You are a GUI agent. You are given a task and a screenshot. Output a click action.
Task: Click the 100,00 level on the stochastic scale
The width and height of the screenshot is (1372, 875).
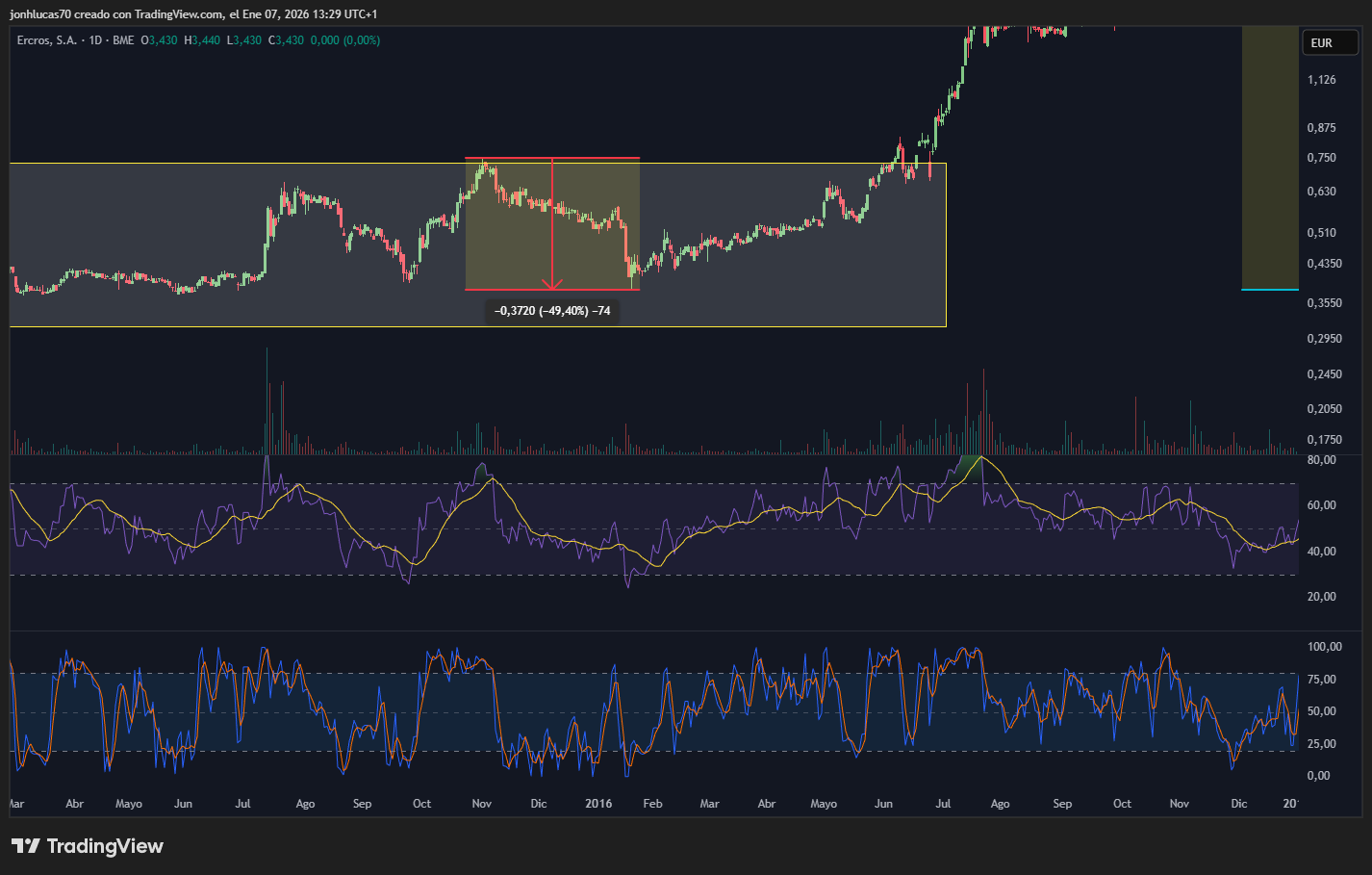tap(1325, 647)
